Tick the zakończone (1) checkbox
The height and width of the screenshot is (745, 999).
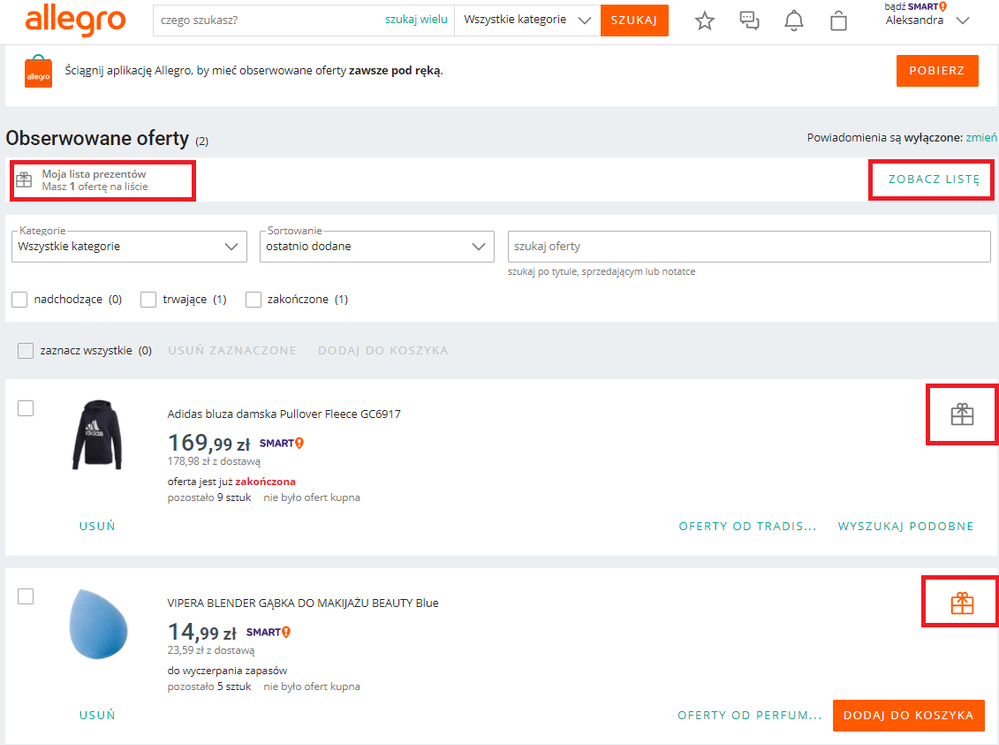click(254, 300)
